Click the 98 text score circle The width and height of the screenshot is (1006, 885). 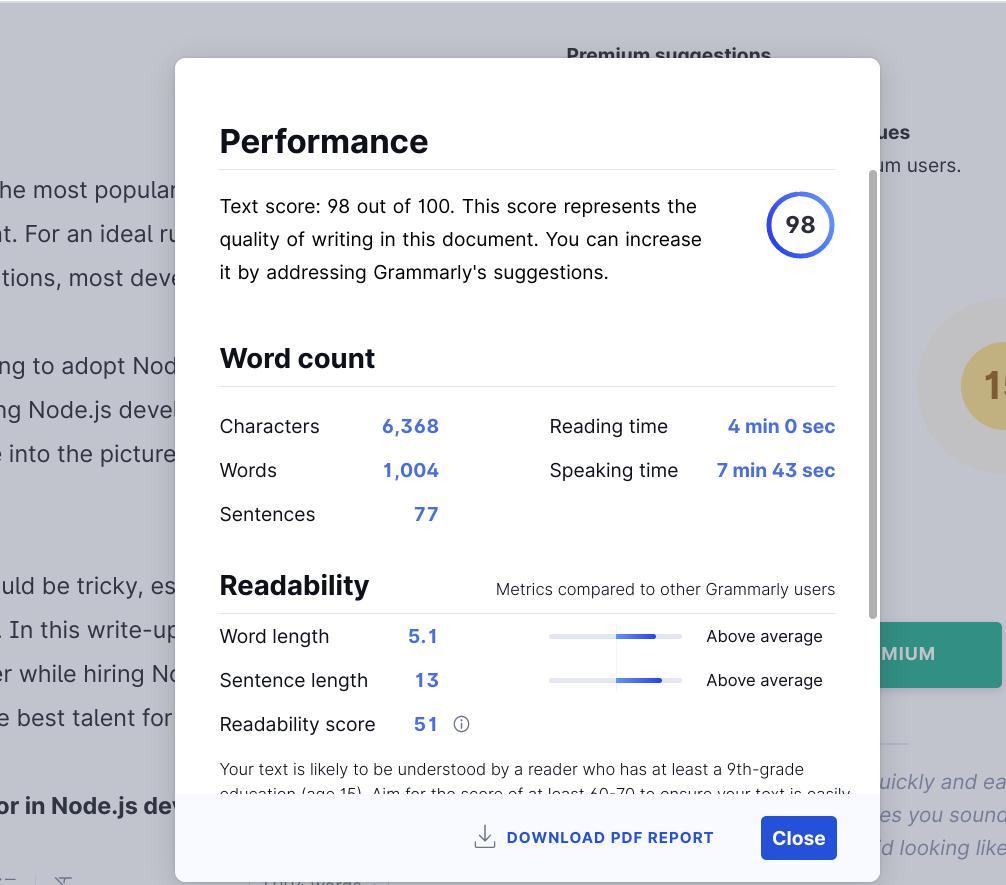point(800,225)
